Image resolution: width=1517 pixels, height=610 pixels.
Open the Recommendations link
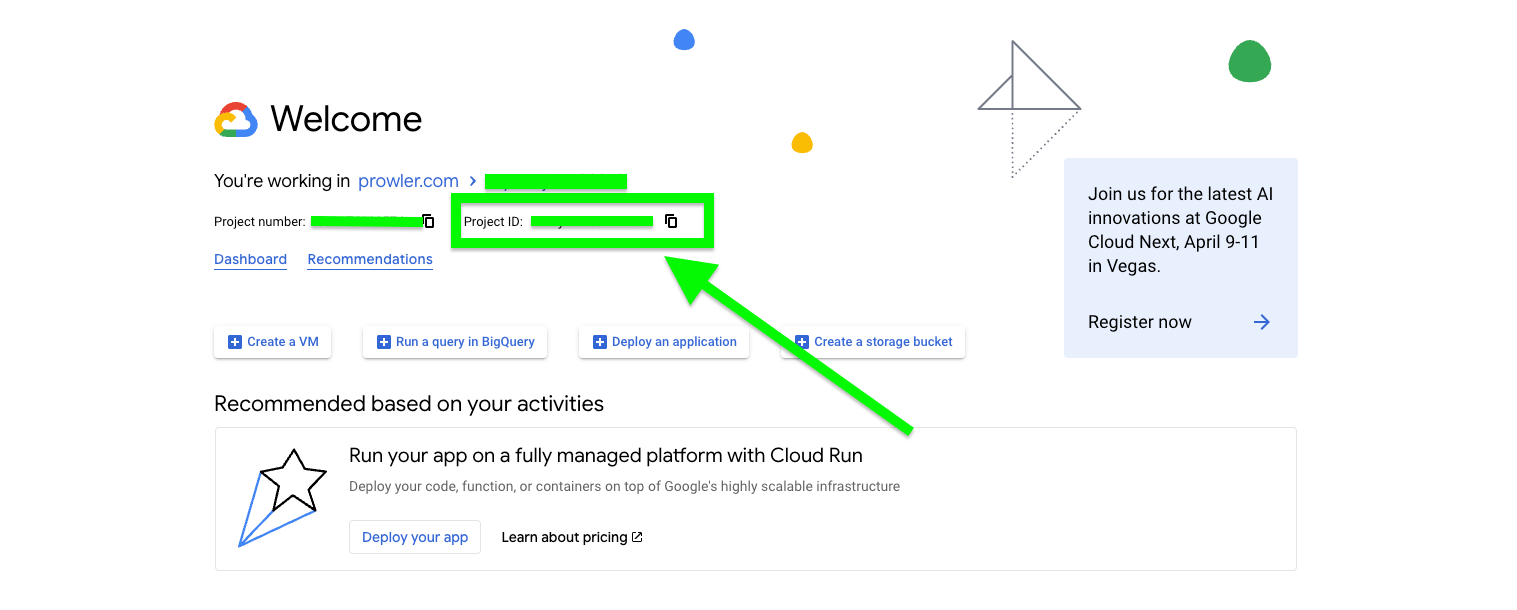tap(370, 259)
